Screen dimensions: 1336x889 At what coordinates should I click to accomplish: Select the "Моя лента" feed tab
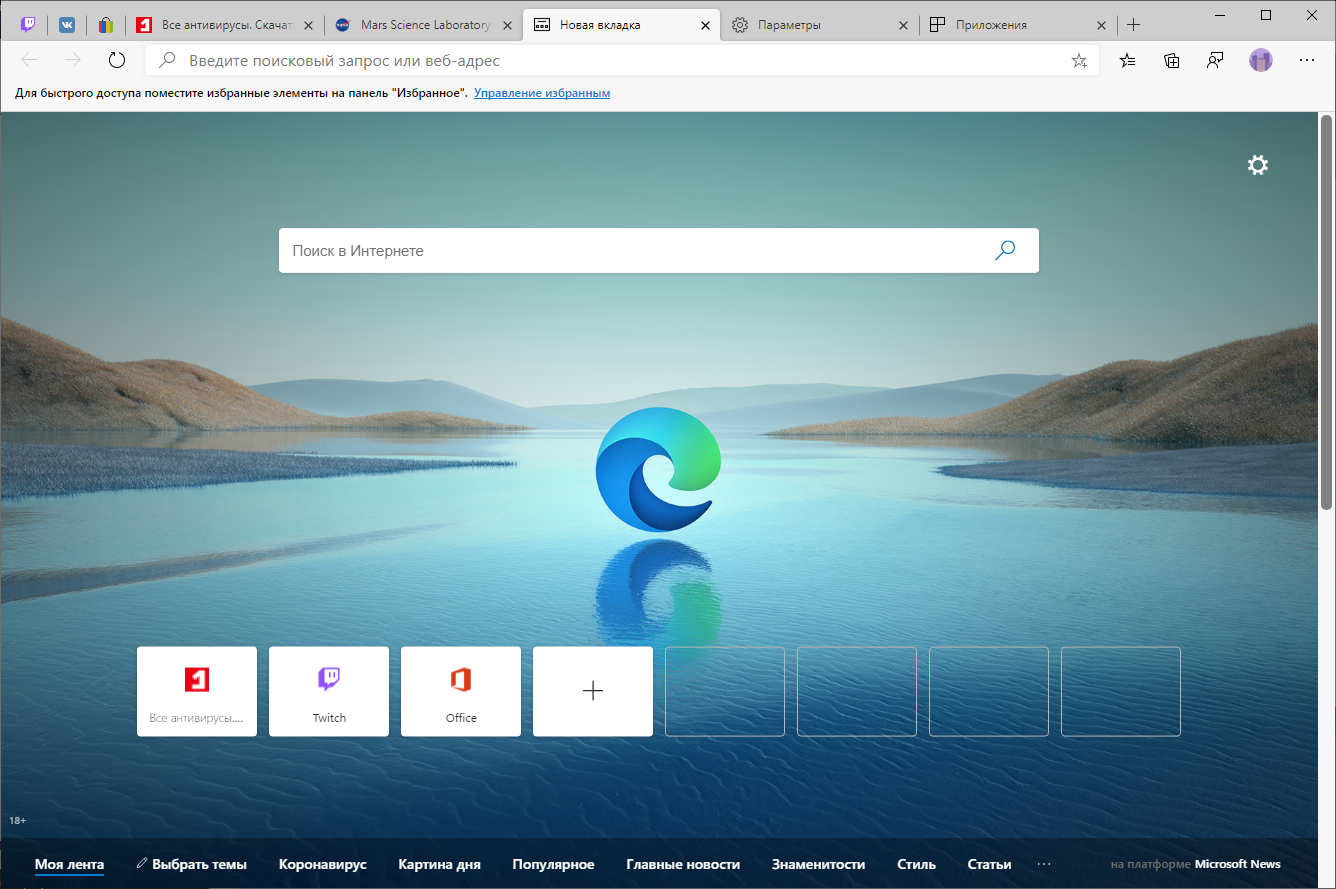coord(69,864)
